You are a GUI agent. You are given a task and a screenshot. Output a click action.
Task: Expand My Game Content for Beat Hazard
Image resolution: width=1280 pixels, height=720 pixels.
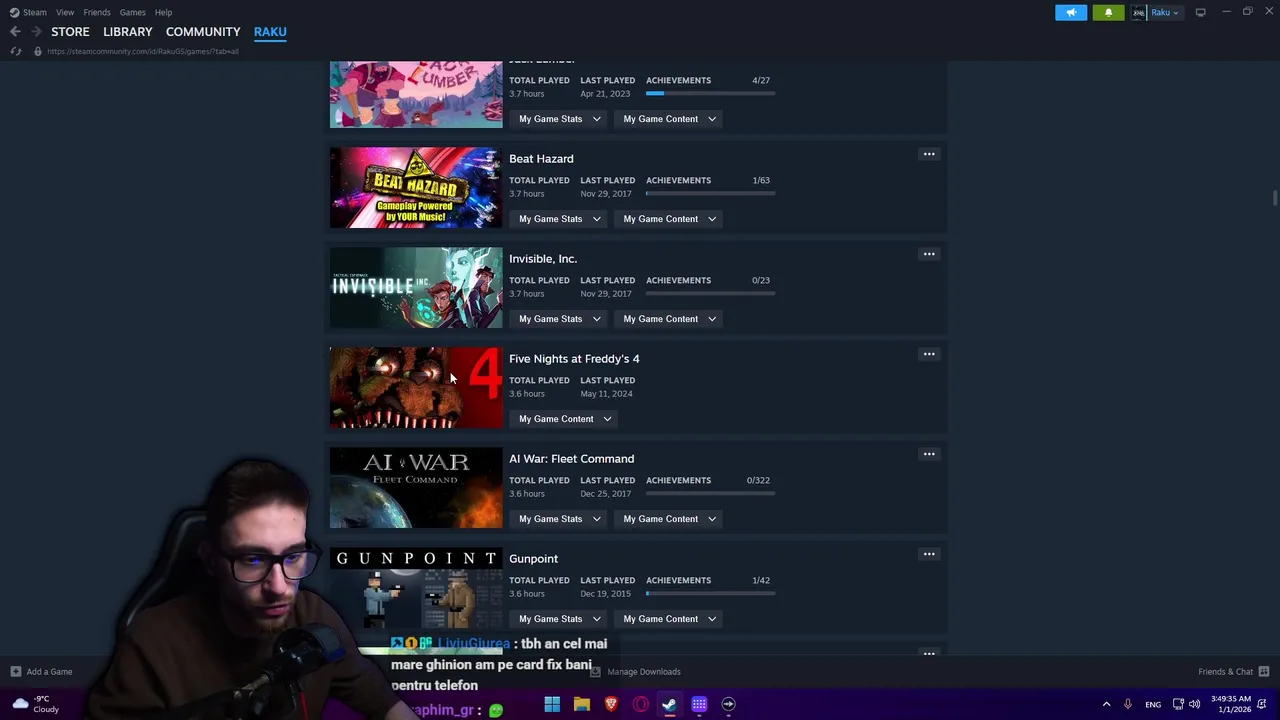point(669,219)
